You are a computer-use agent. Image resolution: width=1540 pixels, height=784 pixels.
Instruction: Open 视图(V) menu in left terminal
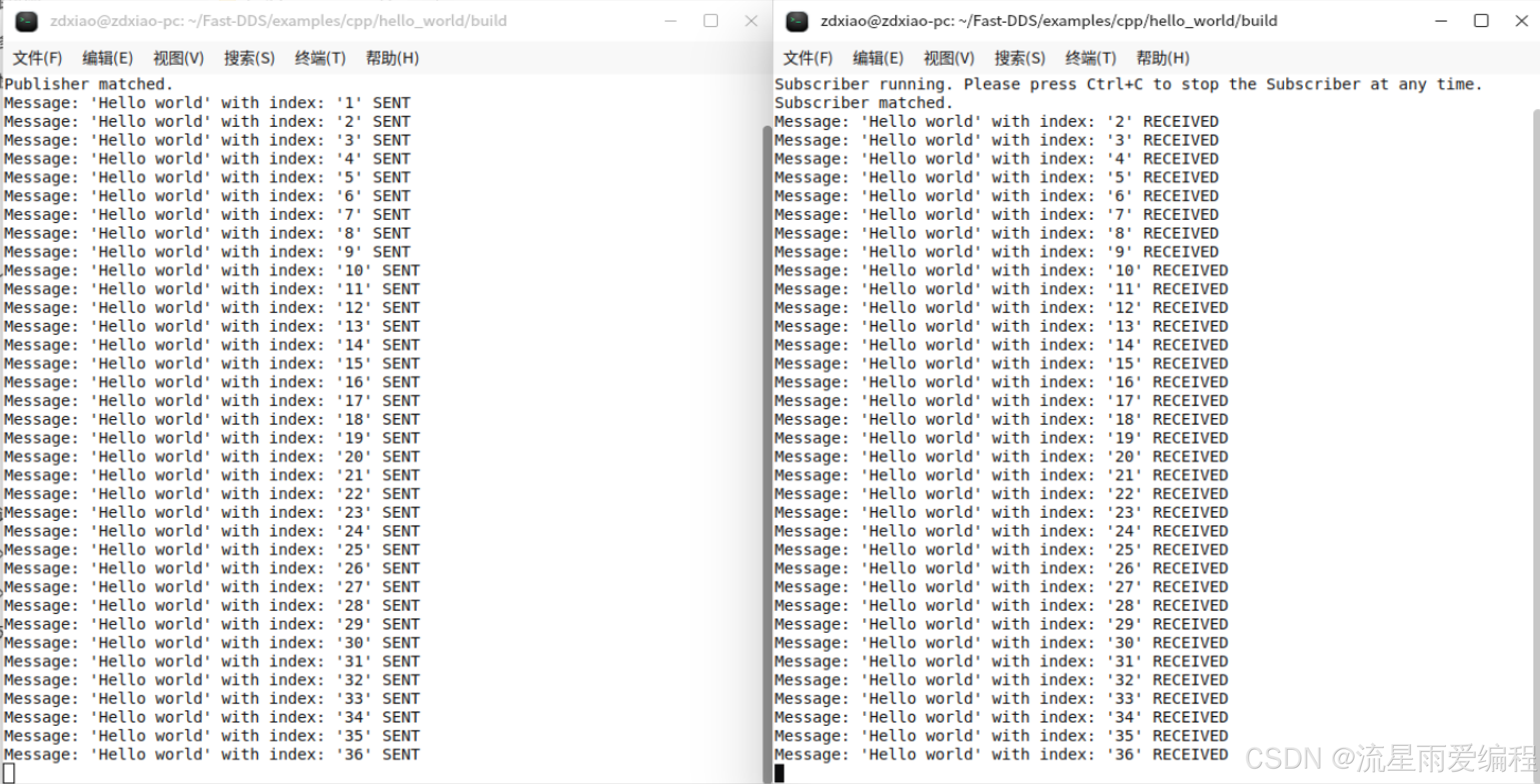(x=179, y=58)
